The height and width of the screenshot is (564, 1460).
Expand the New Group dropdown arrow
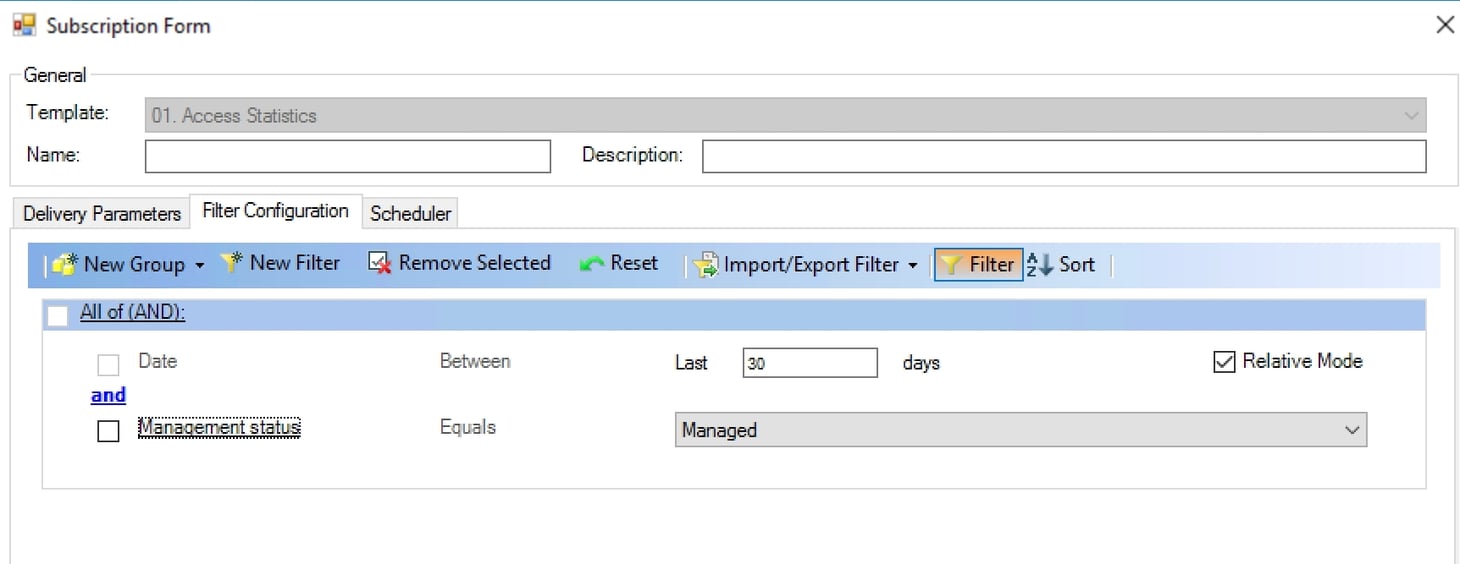click(x=199, y=266)
